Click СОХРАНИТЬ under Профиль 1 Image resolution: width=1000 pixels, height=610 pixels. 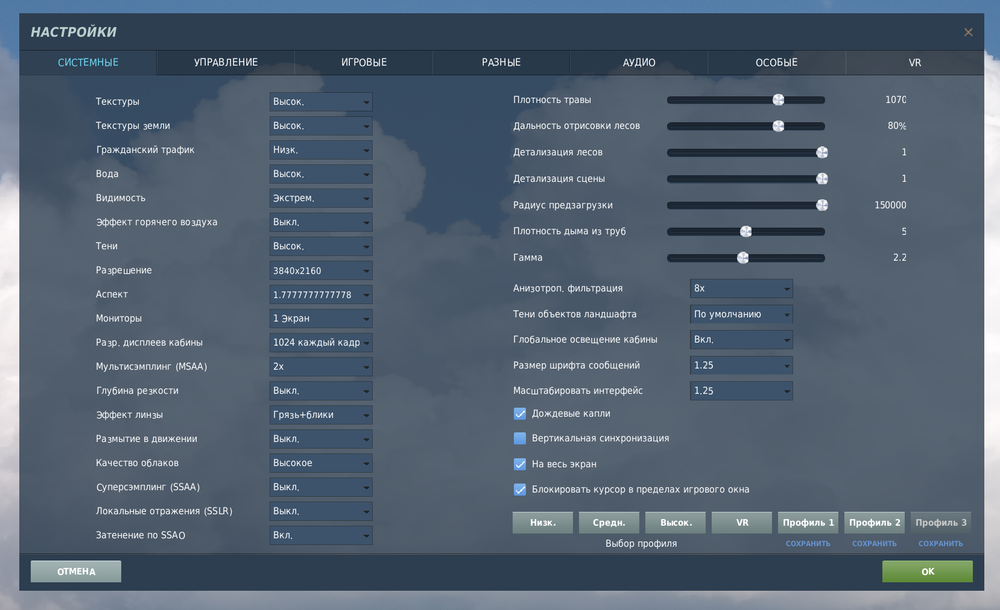pos(808,544)
